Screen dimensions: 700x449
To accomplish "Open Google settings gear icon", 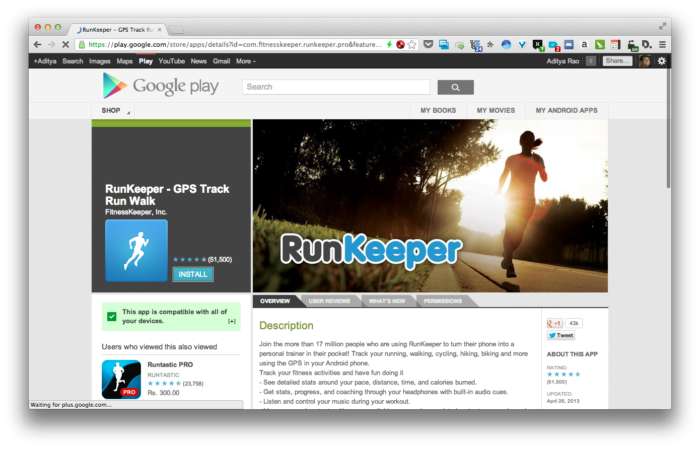I will coord(661,61).
